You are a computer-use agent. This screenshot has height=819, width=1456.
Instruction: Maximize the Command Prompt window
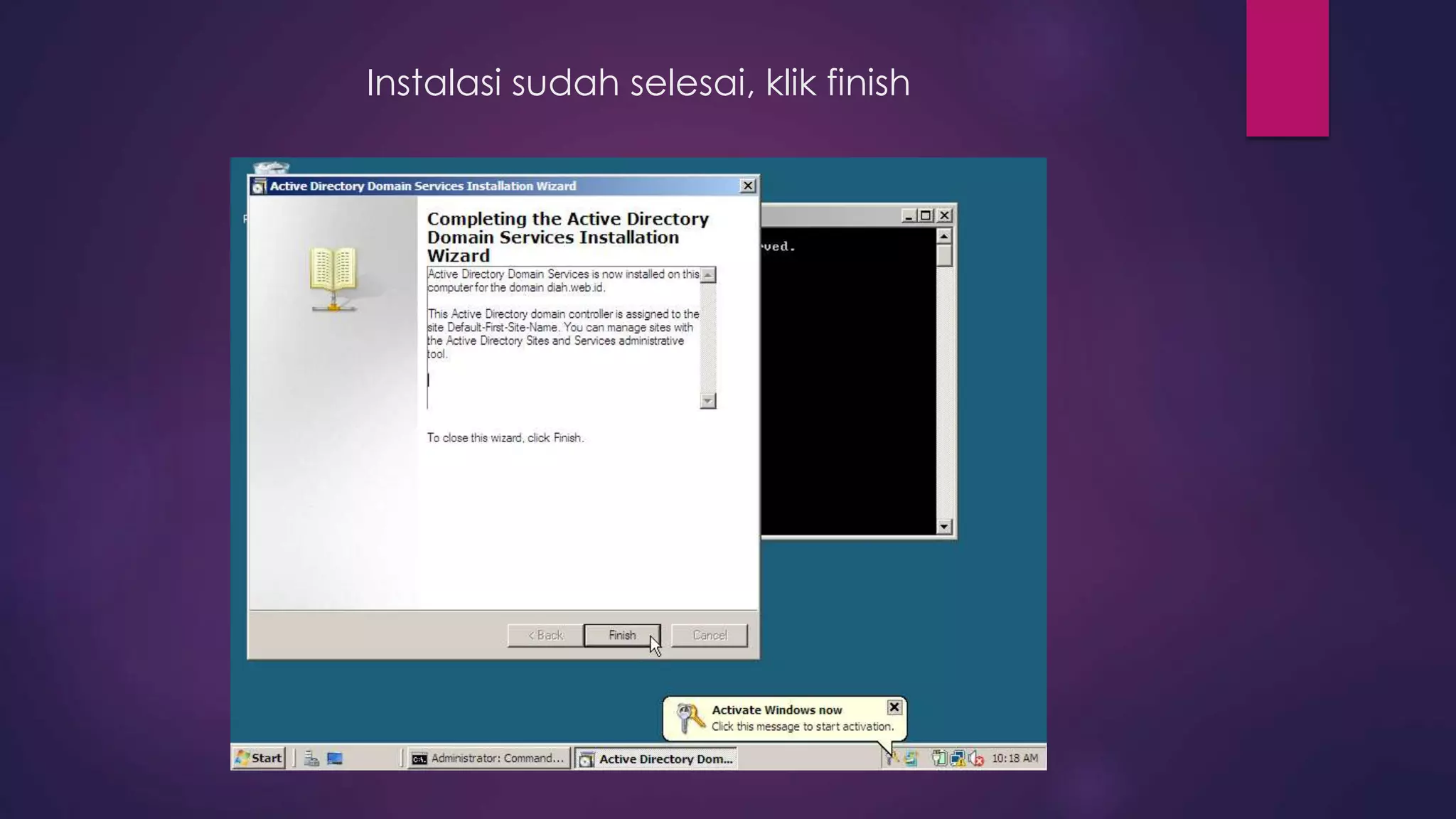pos(926,215)
